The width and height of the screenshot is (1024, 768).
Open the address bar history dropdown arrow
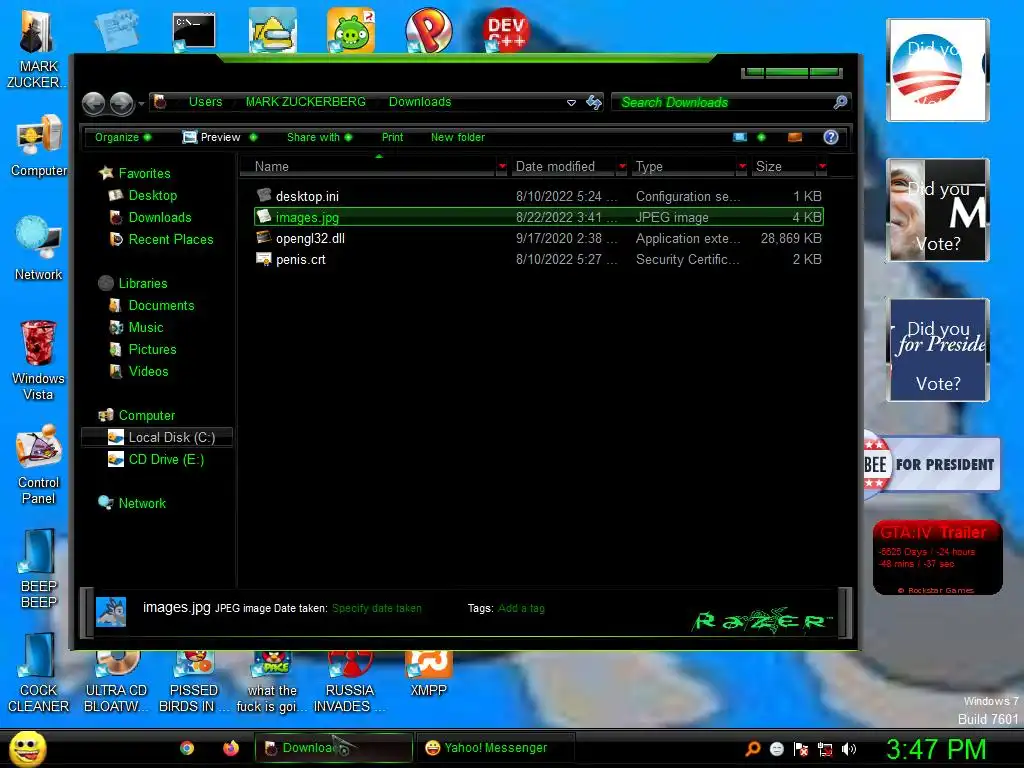pos(571,103)
